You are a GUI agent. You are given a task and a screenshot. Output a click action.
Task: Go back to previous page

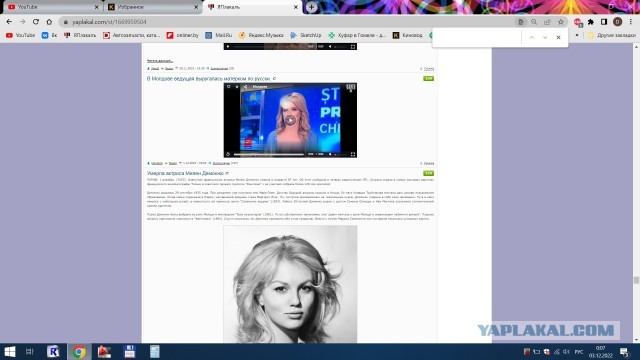coord(9,22)
